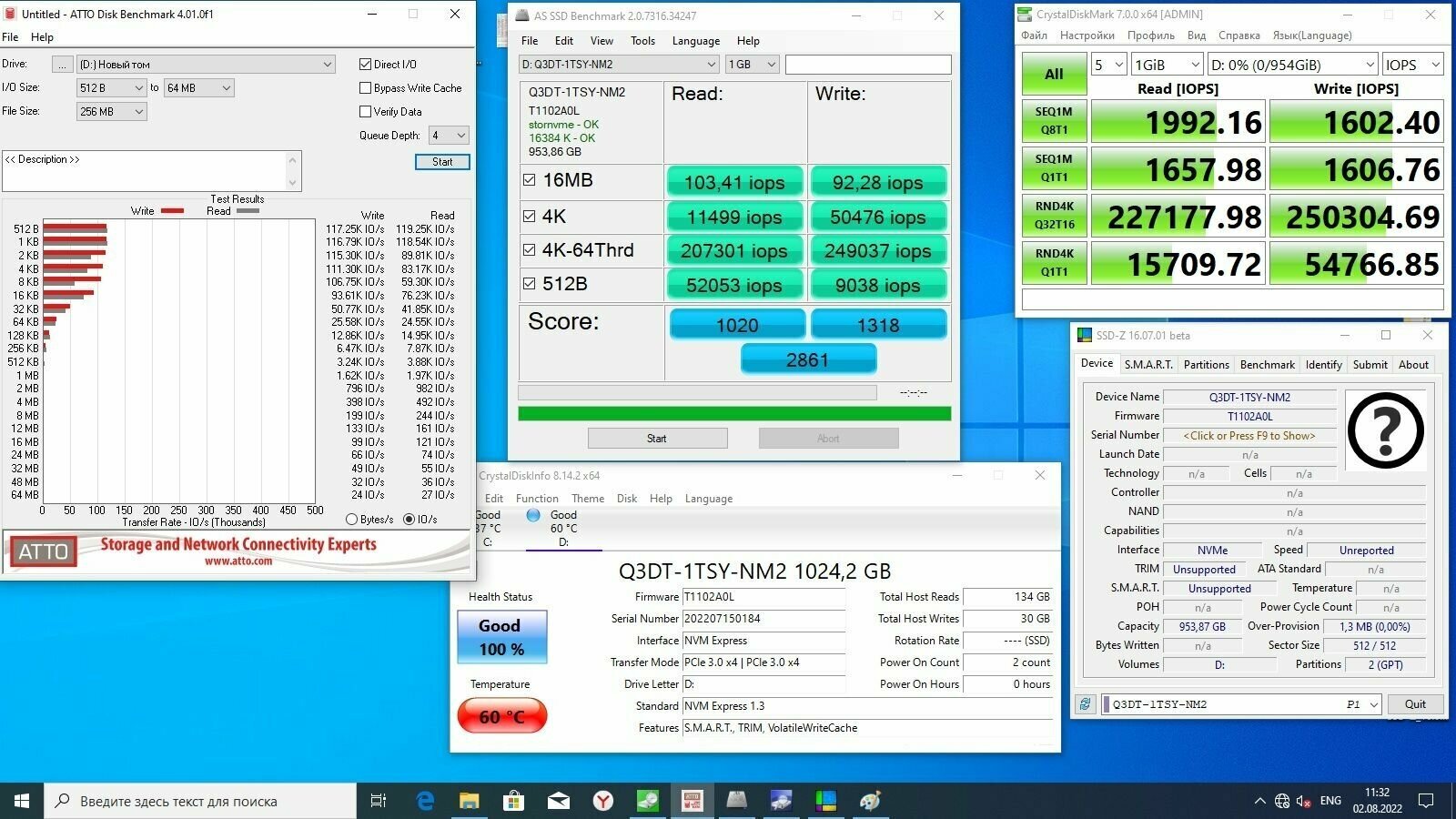This screenshot has width=1456, height=819.
Task: Uncheck the 4K-64Thrd test in AS SSD
Action: click(529, 250)
